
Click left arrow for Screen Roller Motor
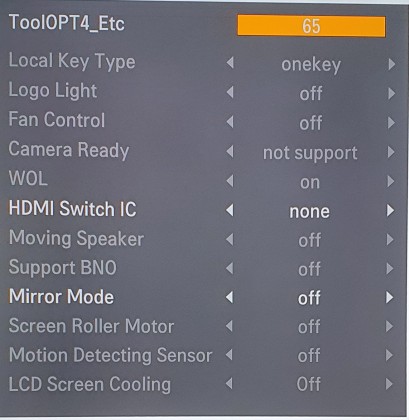(x=229, y=326)
